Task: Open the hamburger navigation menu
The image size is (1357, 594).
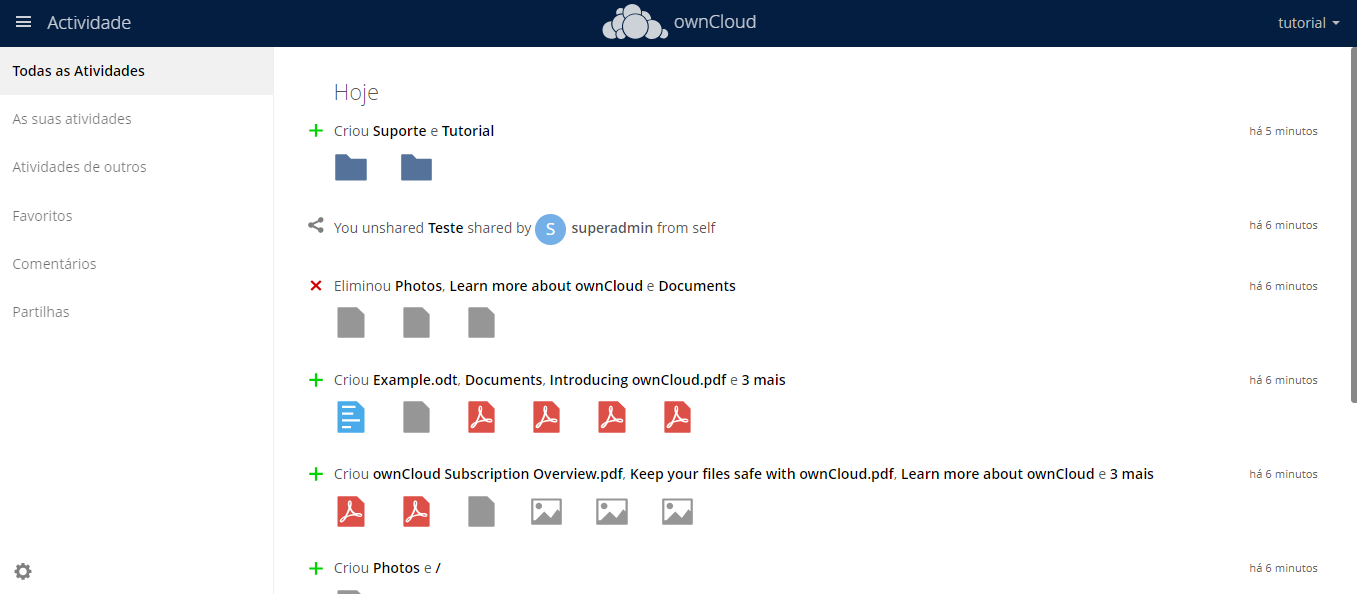Action: point(23,22)
